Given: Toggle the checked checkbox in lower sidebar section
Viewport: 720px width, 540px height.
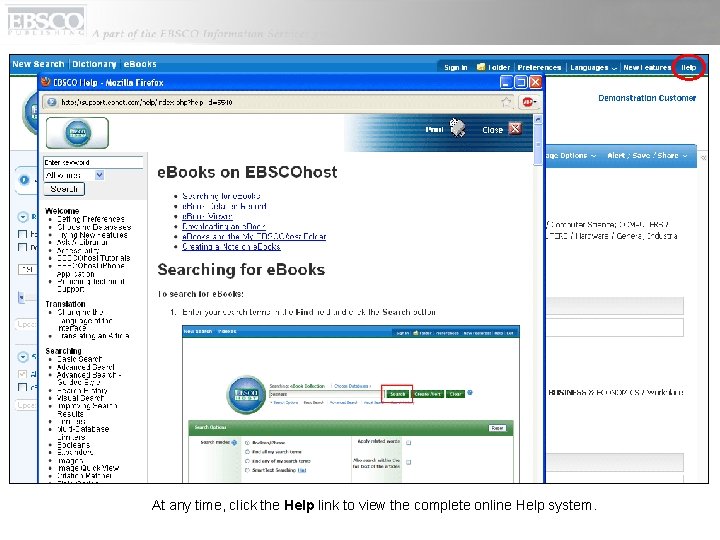Looking at the screenshot, I should [22, 374].
